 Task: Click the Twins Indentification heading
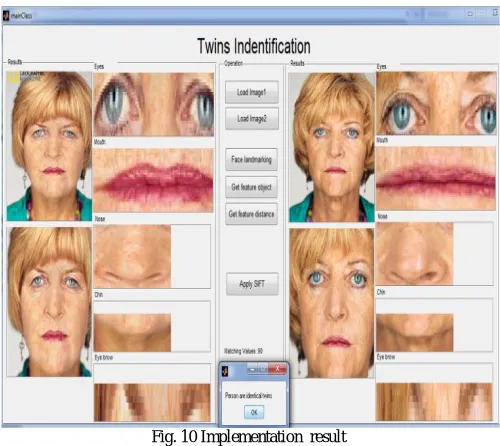(254, 46)
